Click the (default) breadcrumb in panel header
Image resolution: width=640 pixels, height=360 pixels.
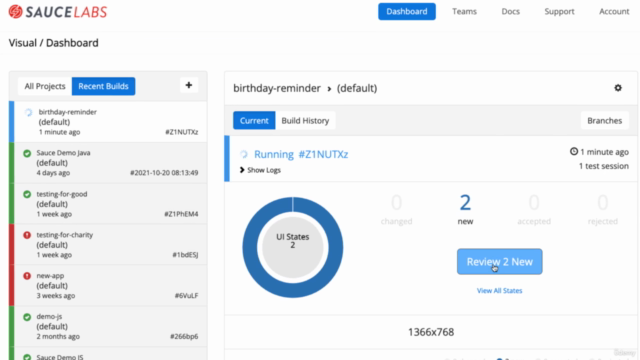[357, 88]
